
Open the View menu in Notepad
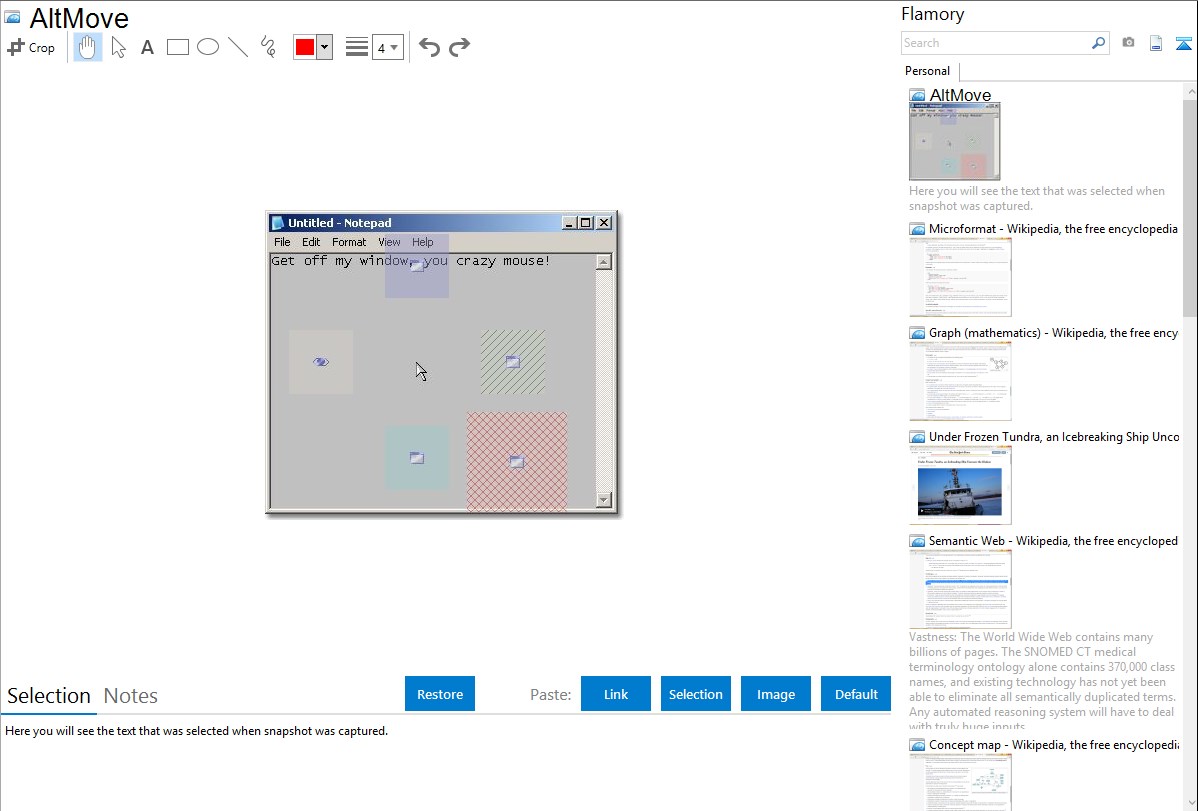click(x=389, y=242)
